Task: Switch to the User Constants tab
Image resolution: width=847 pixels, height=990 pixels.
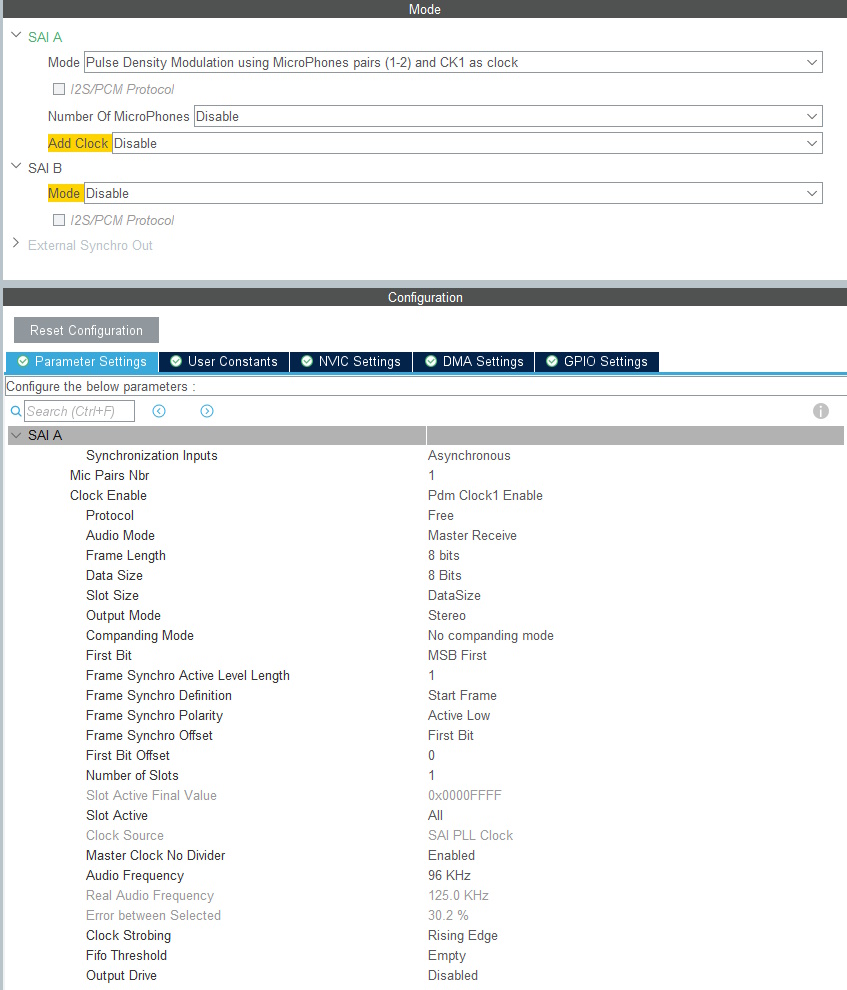Action: pos(228,362)
